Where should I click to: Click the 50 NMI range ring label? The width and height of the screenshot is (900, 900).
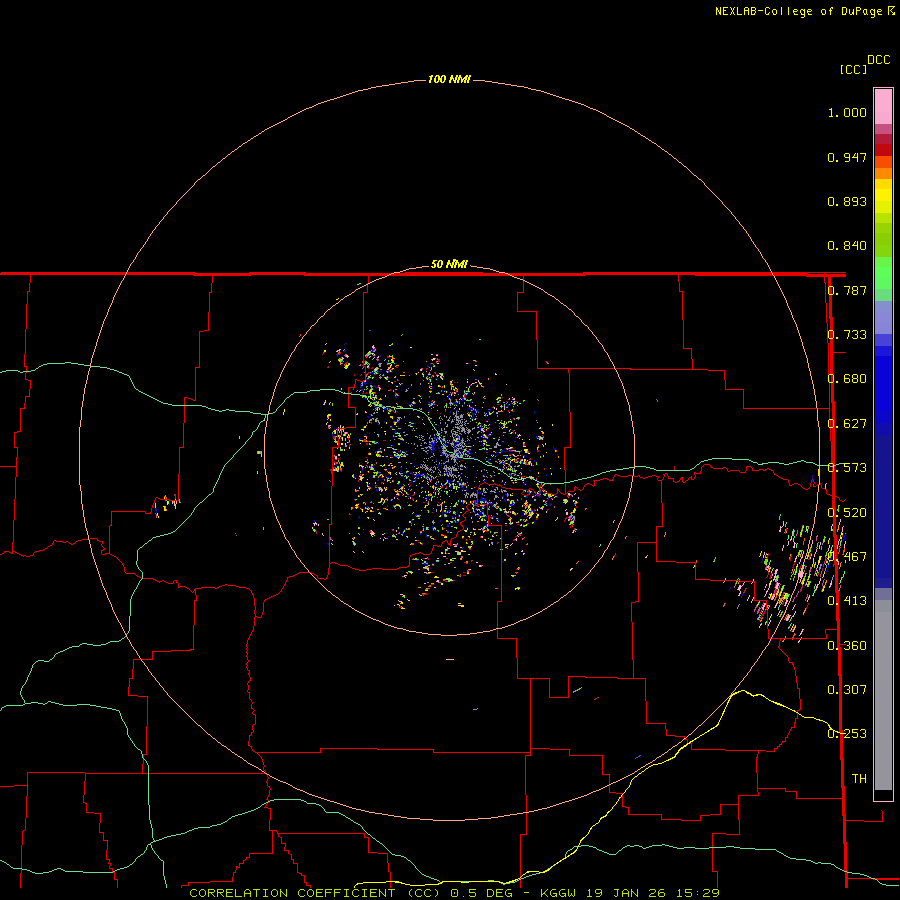(x=449, y=264)
